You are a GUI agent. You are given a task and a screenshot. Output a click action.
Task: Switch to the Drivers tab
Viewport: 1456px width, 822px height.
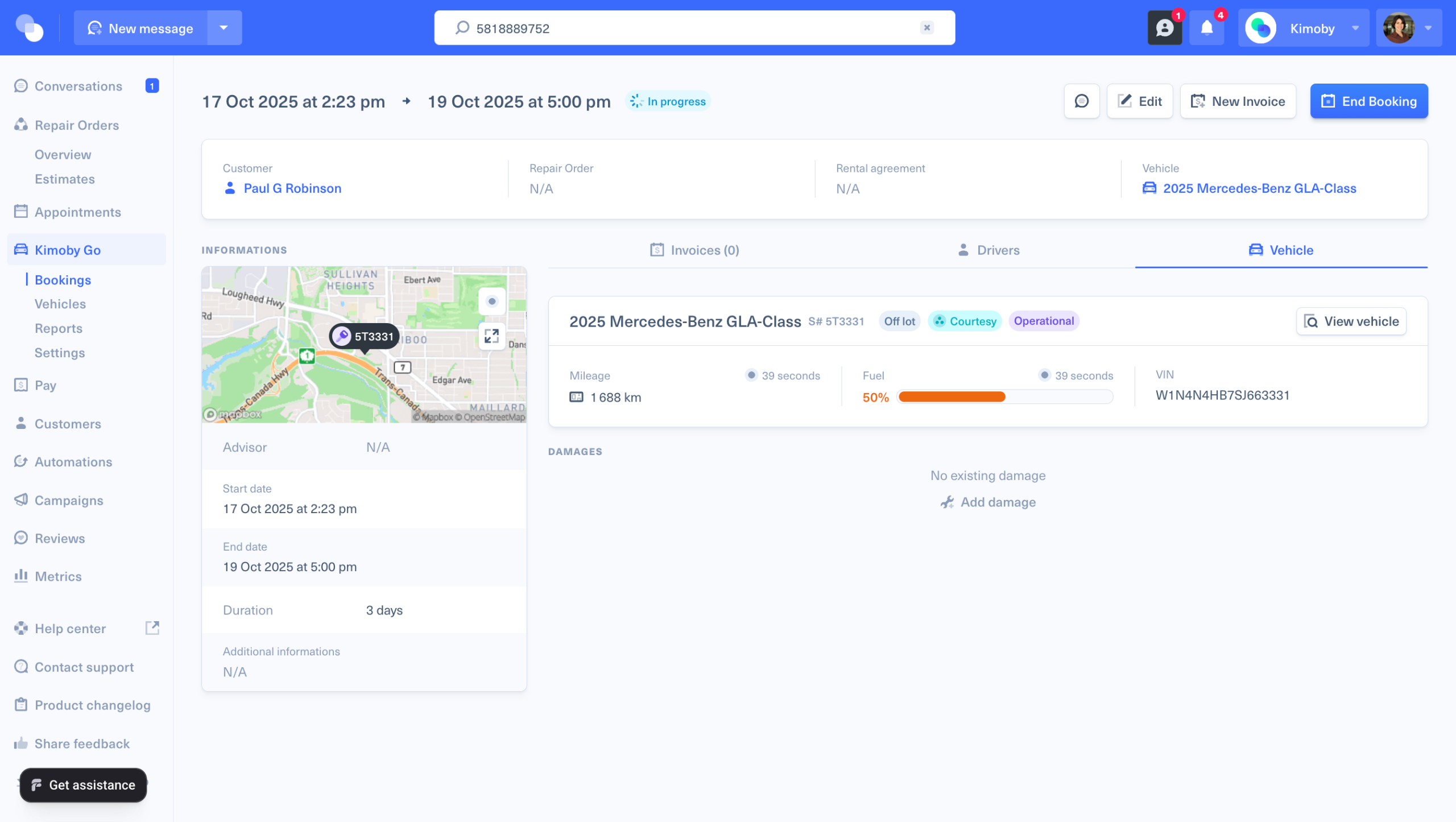pos(988,250)
